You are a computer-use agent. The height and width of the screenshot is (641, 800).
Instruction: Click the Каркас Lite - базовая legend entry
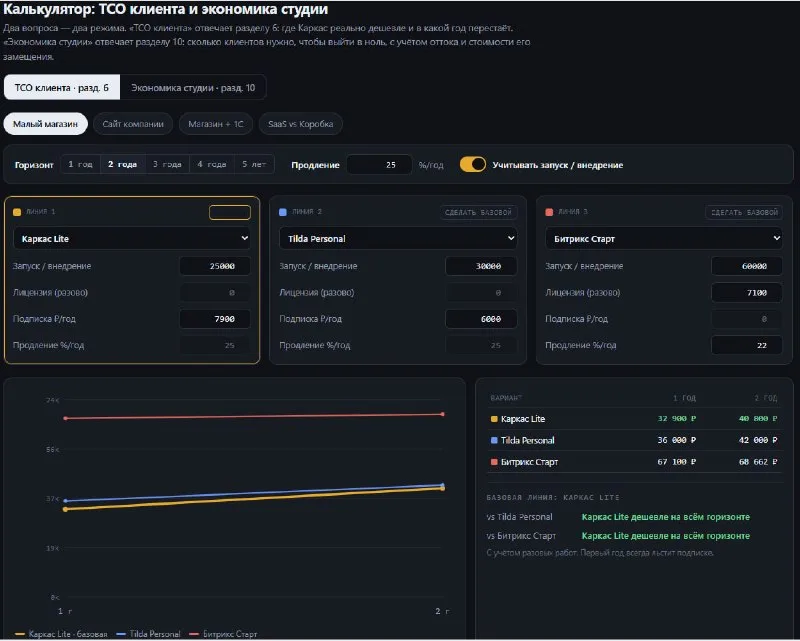[61, 634]
